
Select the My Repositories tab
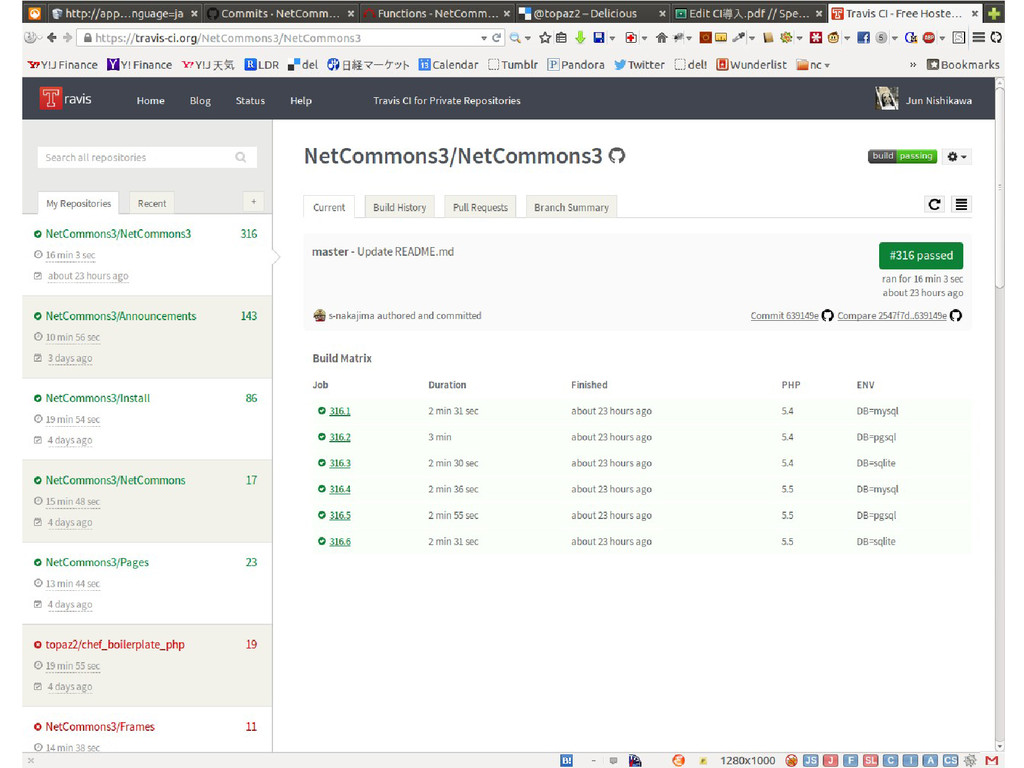coord(78,203)
